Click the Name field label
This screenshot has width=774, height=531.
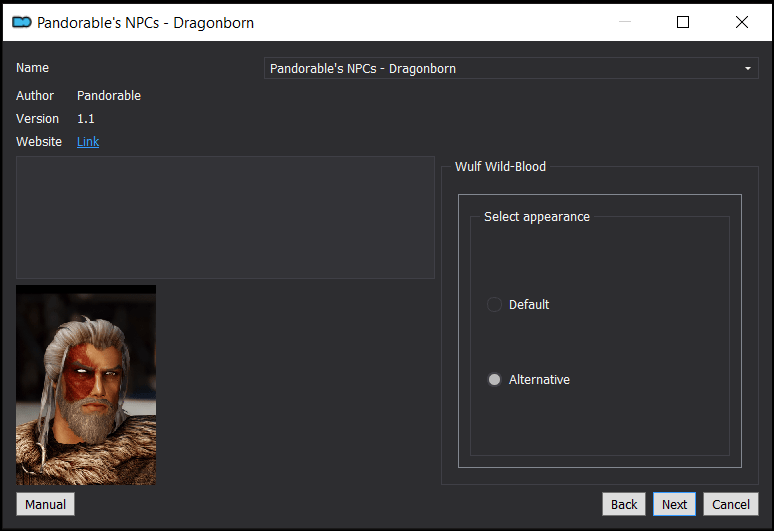pyautogui.click(x=33, y=68)
